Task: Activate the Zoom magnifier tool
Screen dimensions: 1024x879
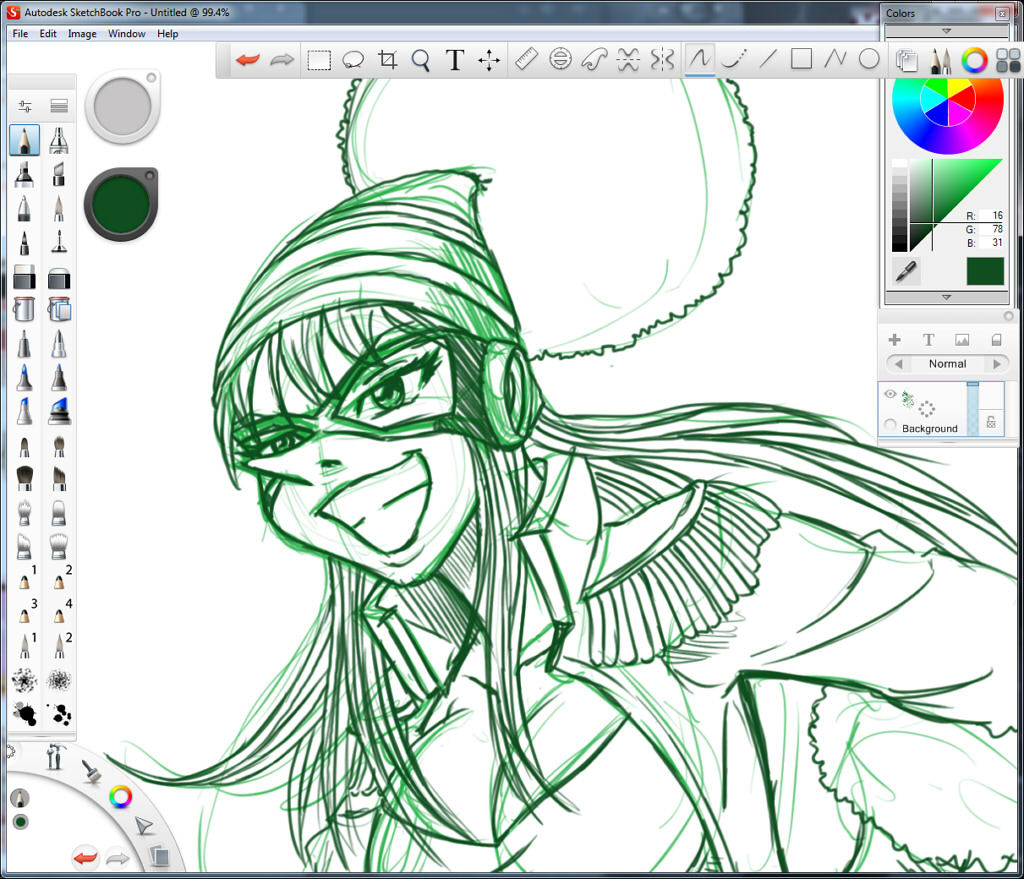Action: 421,61
